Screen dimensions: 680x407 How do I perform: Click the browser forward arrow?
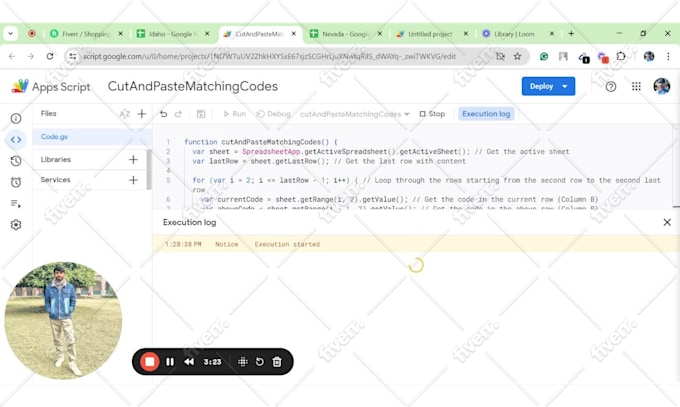[30, 56]
